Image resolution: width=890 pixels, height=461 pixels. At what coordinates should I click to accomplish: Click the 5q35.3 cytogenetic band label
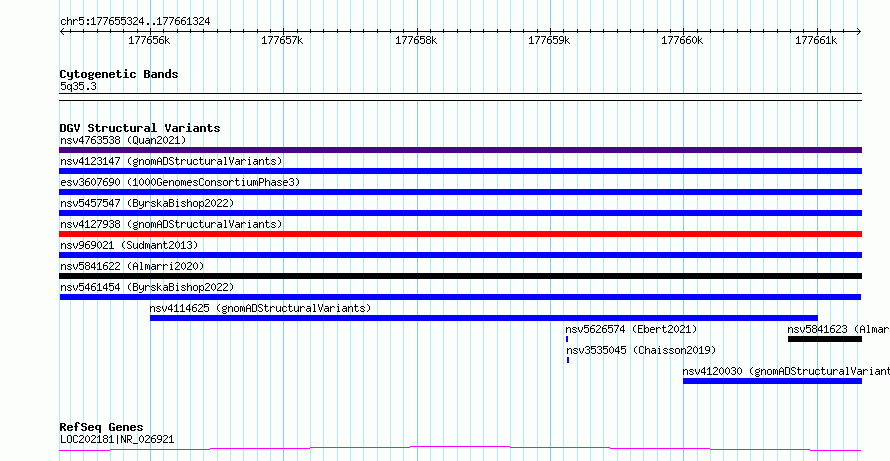78,86
